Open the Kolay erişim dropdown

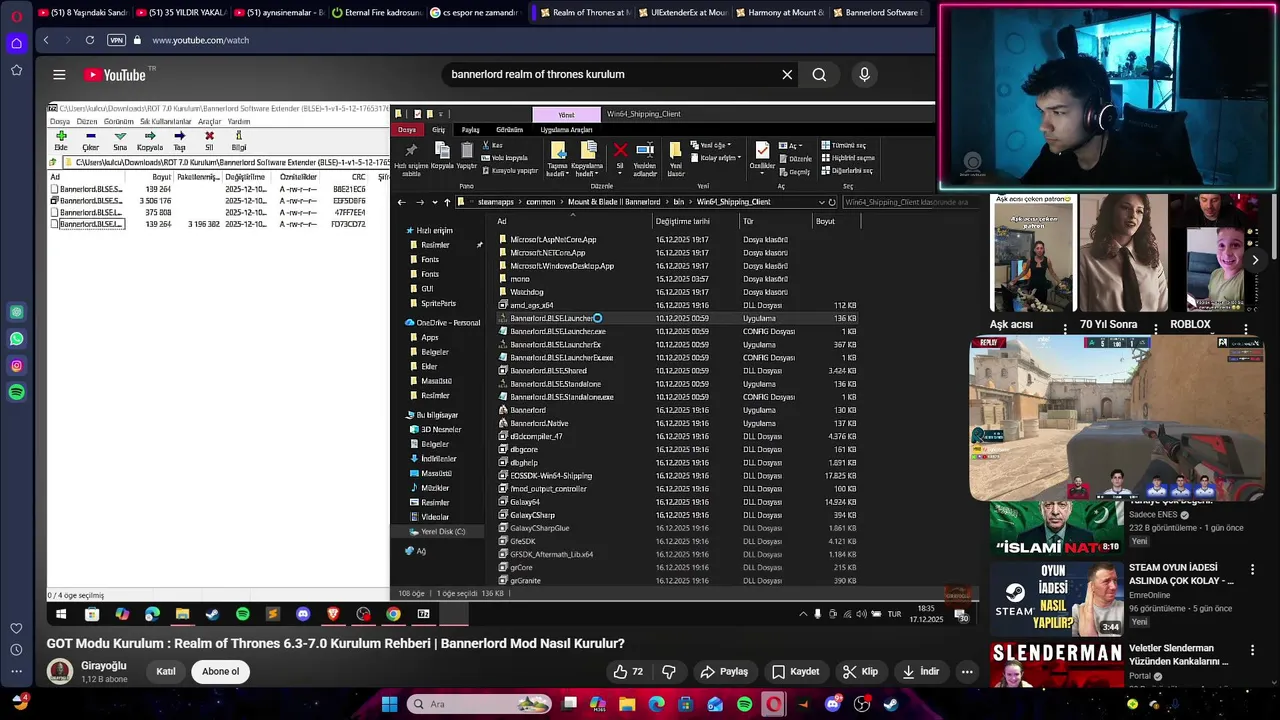click(717, 158)
